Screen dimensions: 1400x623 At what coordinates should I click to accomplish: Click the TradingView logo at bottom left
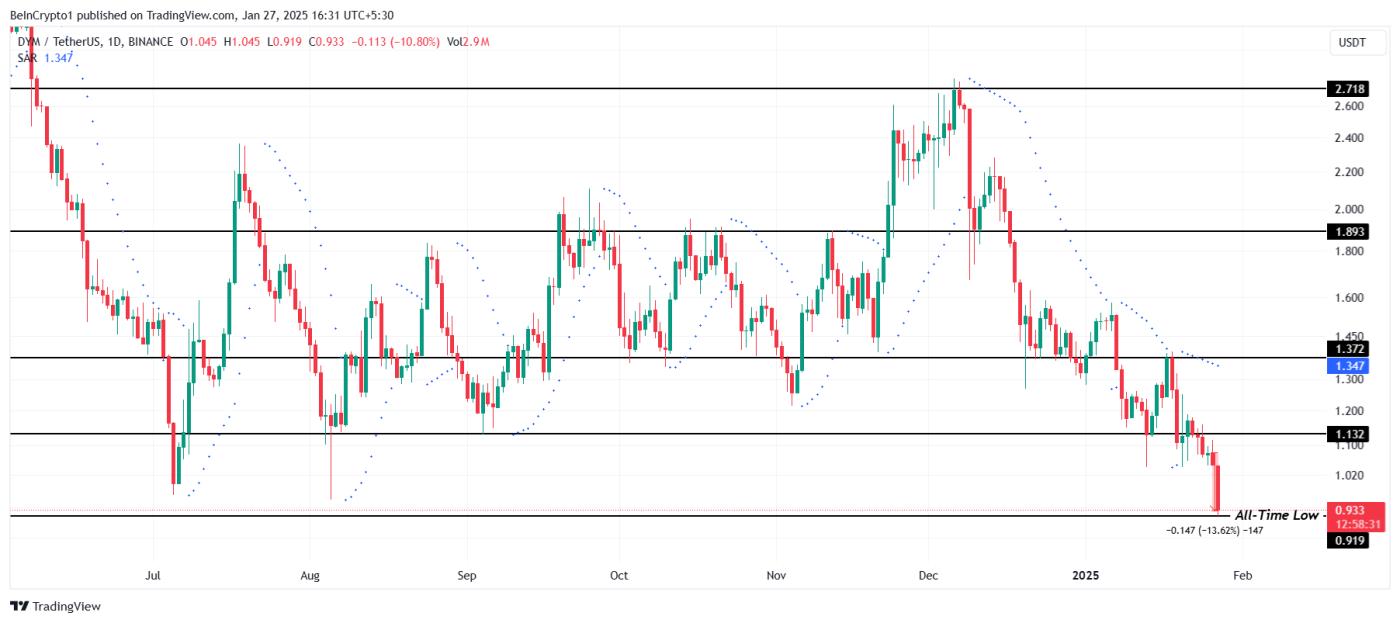coord(55,606)
